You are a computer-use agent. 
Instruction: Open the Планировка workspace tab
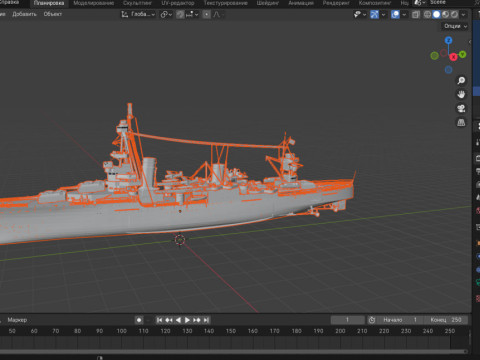pos(49,3)
